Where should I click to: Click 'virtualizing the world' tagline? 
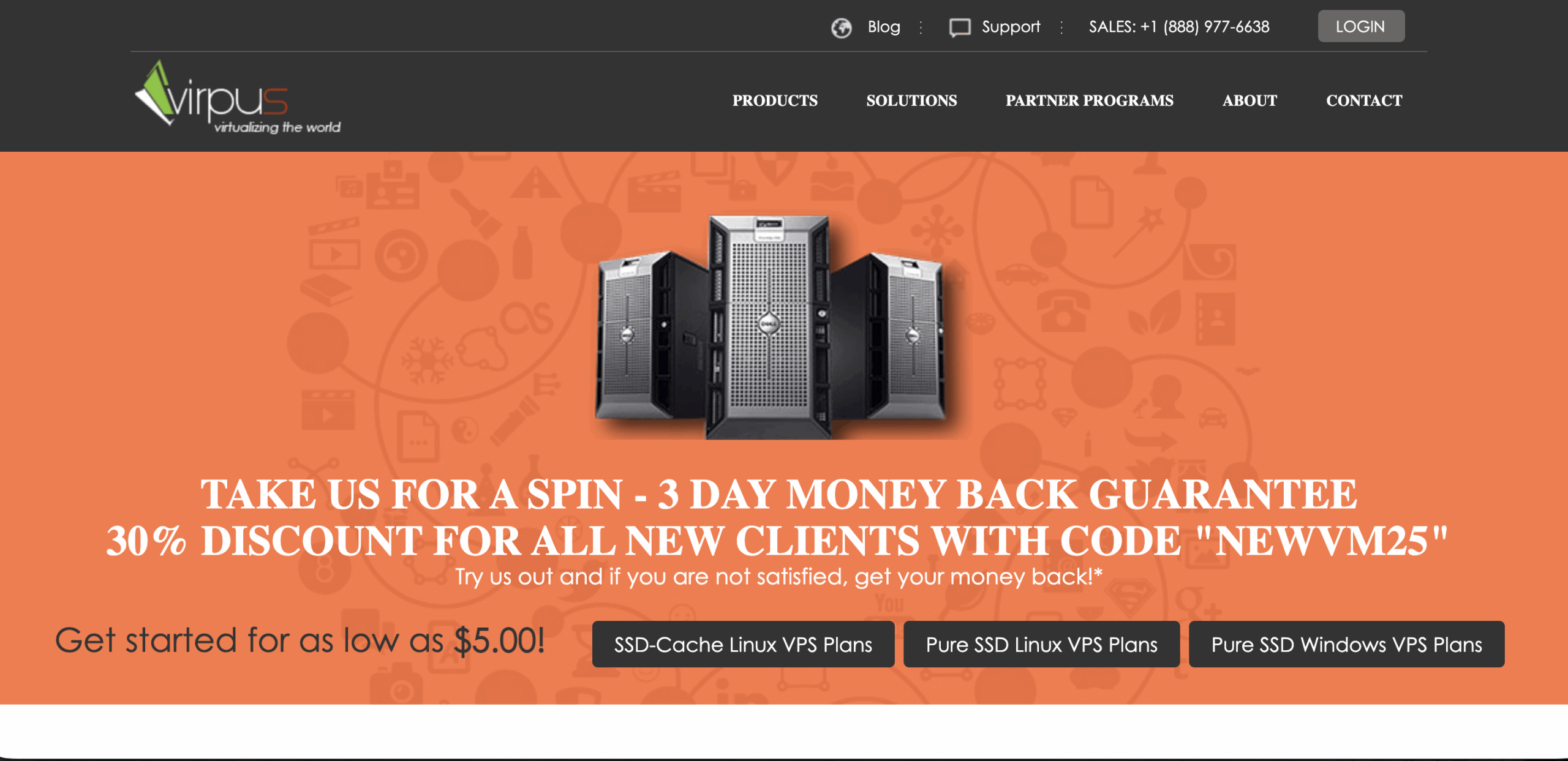pyautogui.click(x=277, y=127)
